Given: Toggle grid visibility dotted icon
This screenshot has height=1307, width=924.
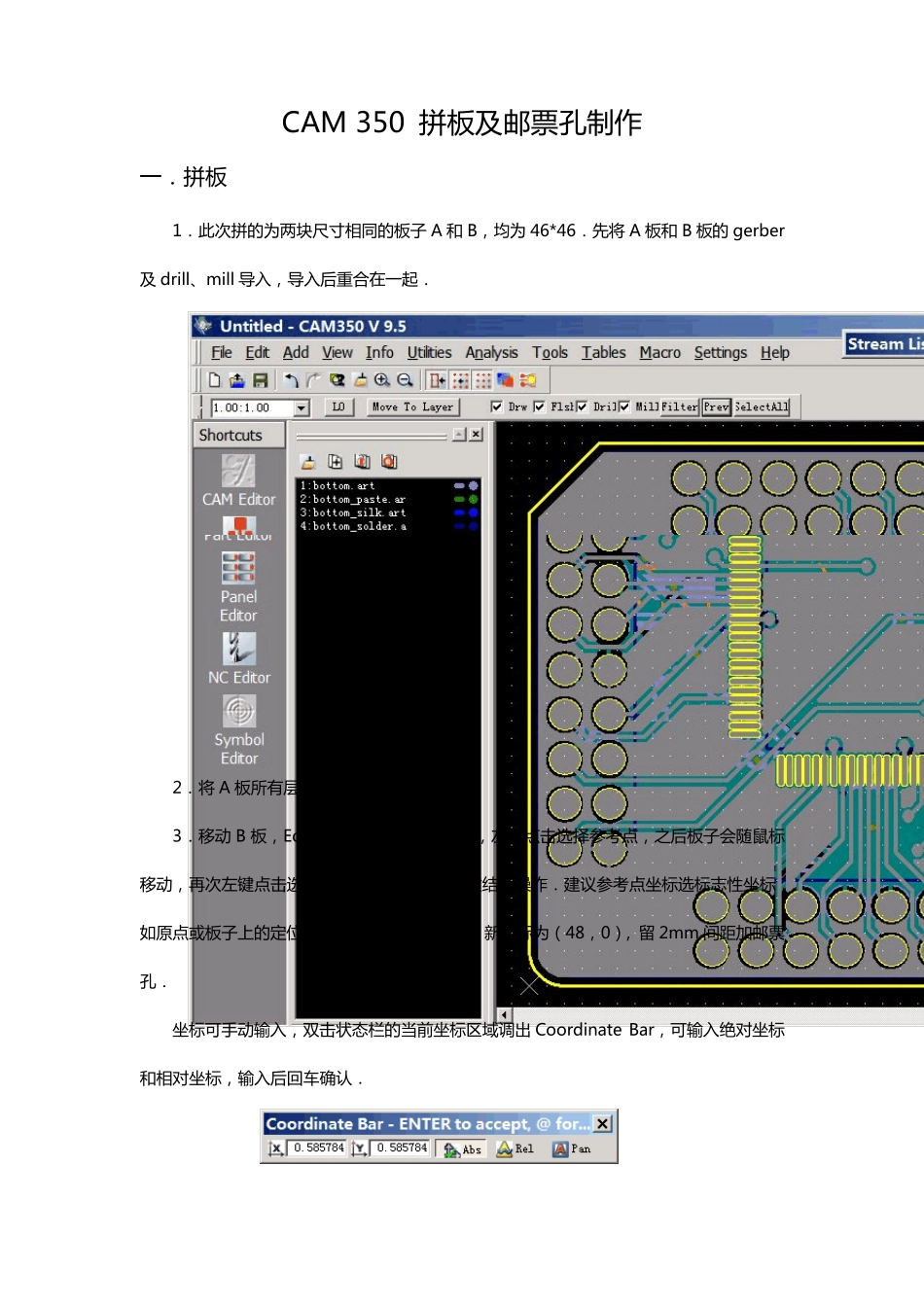Looking at the screenshot, I should (x=483, y=380).
